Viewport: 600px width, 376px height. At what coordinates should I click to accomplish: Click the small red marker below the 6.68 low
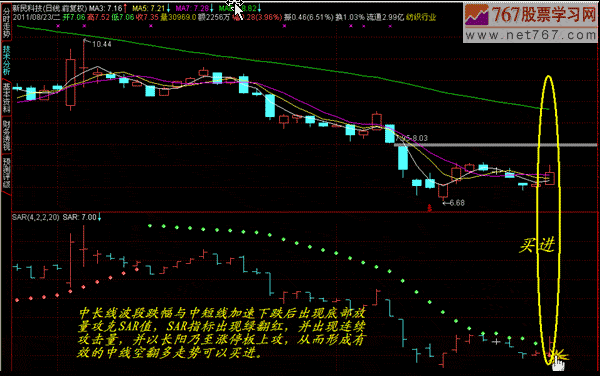[429, 208]
